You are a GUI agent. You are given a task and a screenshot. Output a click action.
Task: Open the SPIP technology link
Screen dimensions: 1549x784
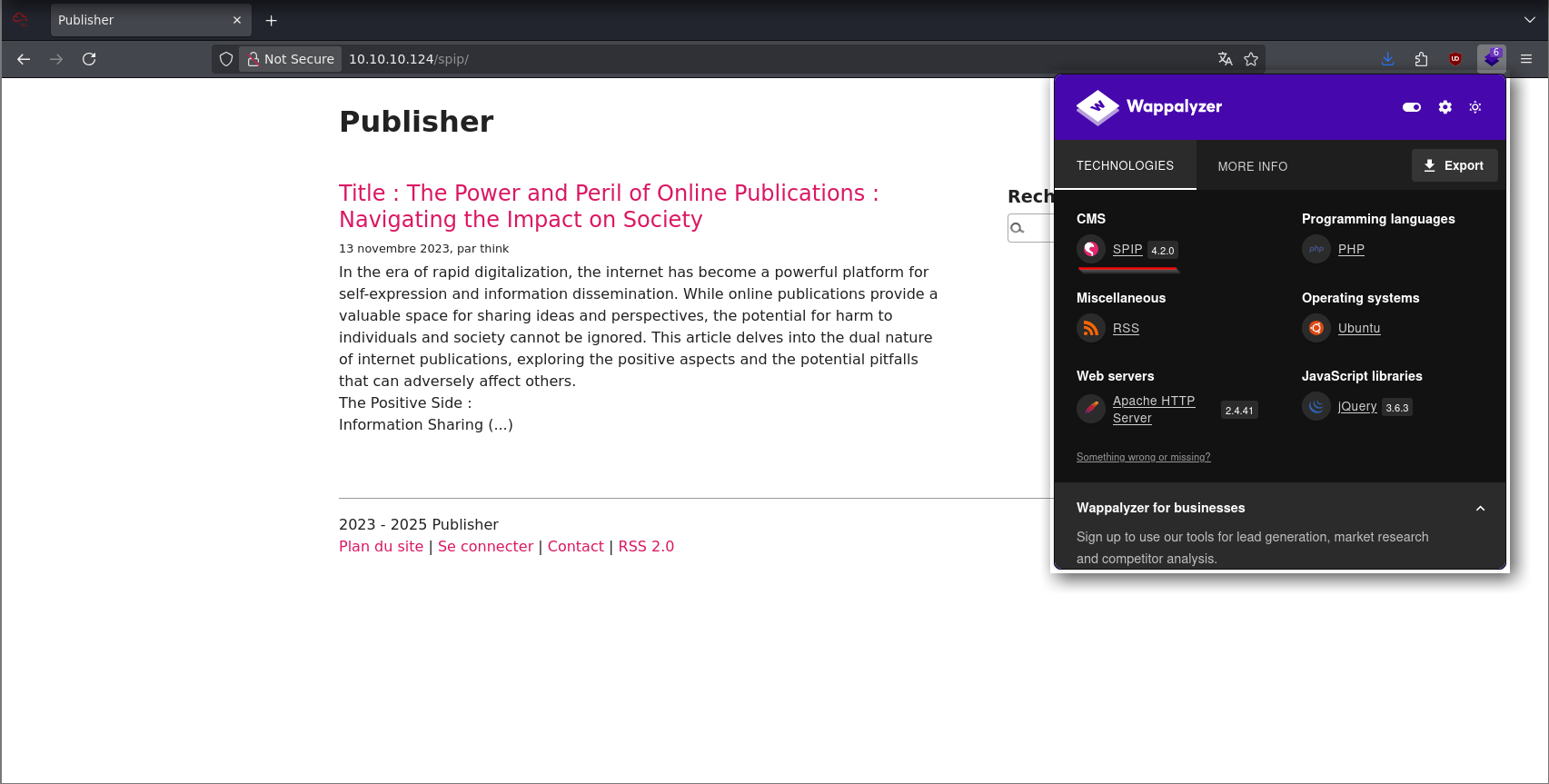(x=1127, y=249)
